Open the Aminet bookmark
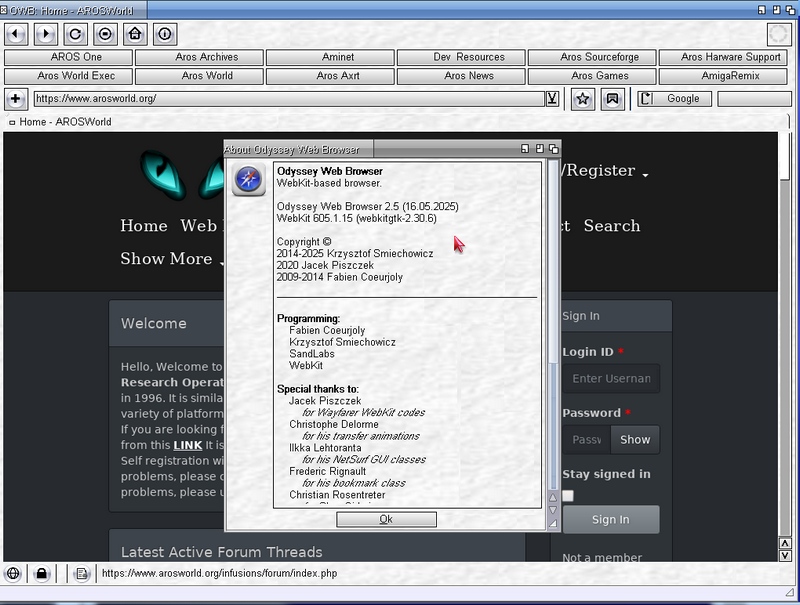800x605 pixels. (330, 57)
